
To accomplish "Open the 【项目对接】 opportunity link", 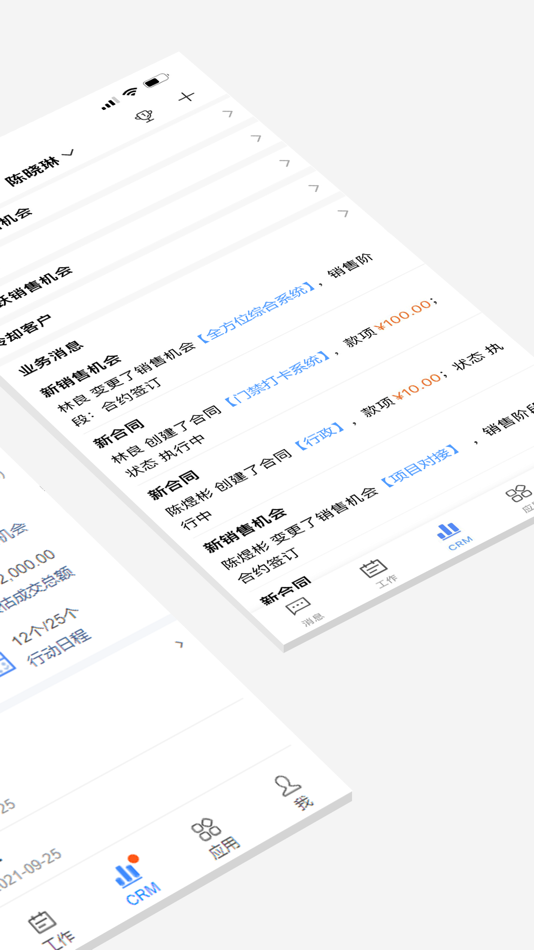I will pyautogui.click(x=420, y=467).
